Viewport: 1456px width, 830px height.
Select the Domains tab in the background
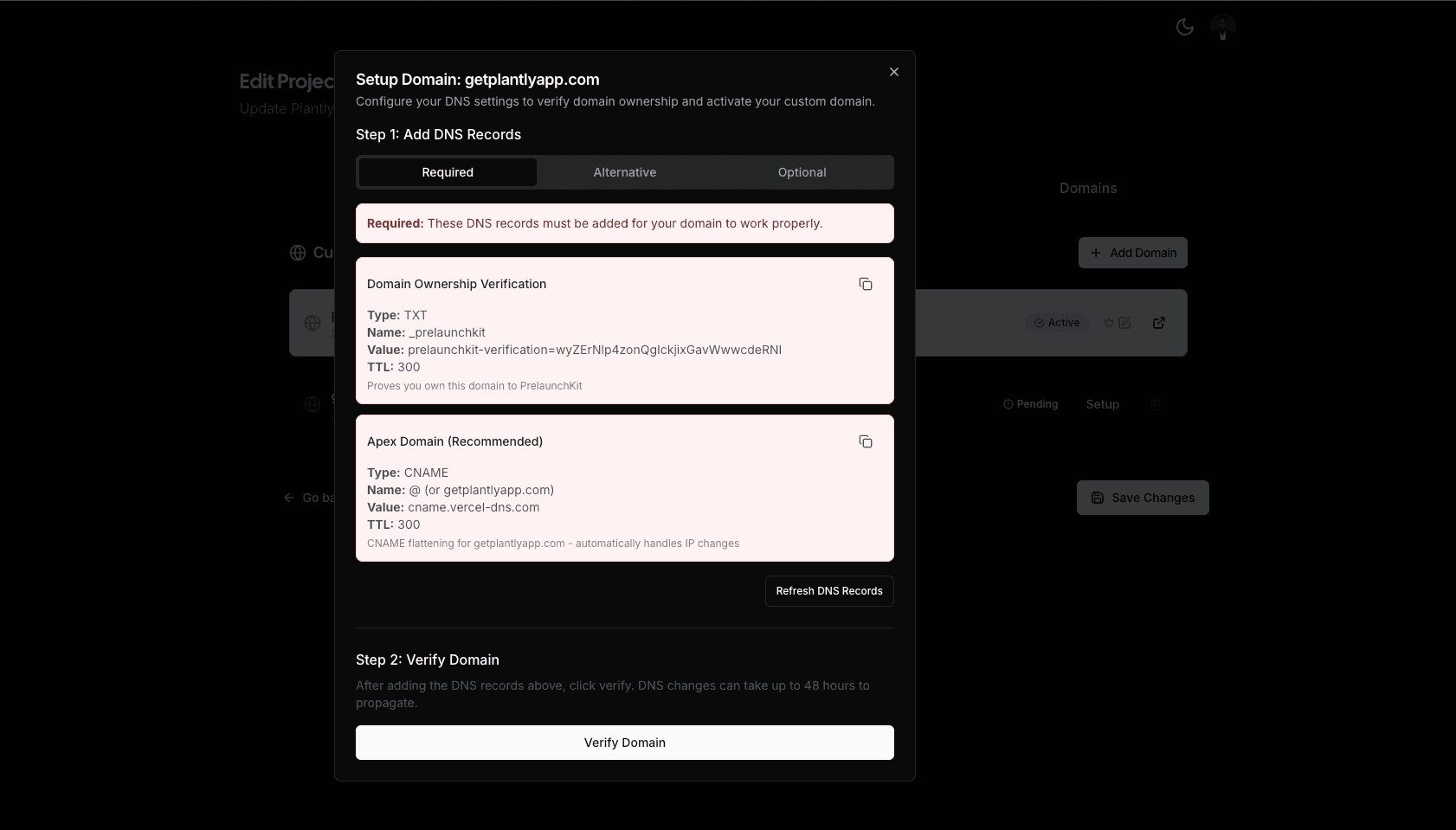(1087, 188)
